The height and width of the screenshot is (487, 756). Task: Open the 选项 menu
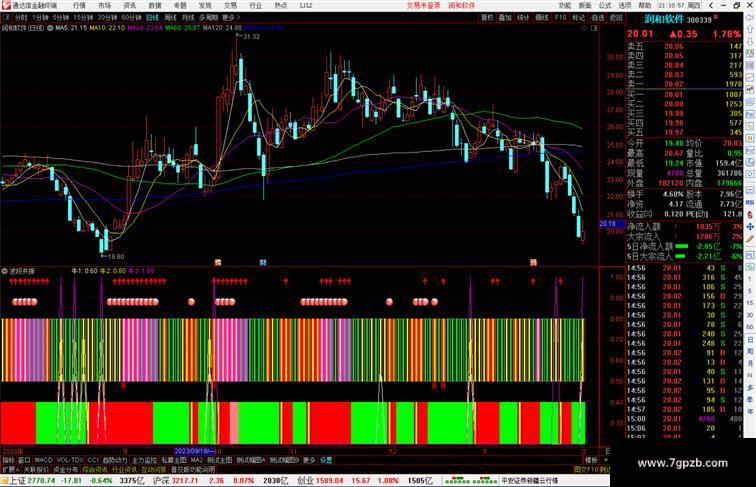625,5
